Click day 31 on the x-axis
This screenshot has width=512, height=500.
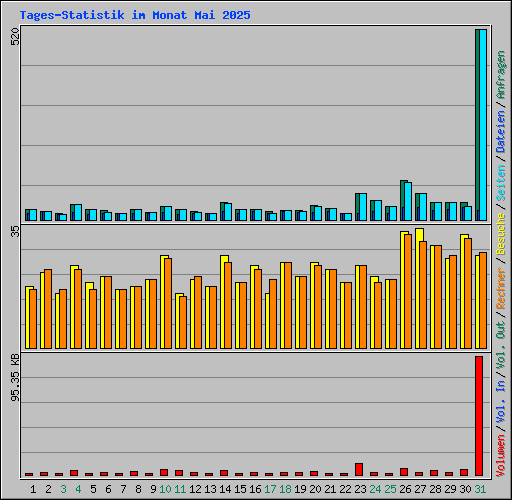[480, 489]
